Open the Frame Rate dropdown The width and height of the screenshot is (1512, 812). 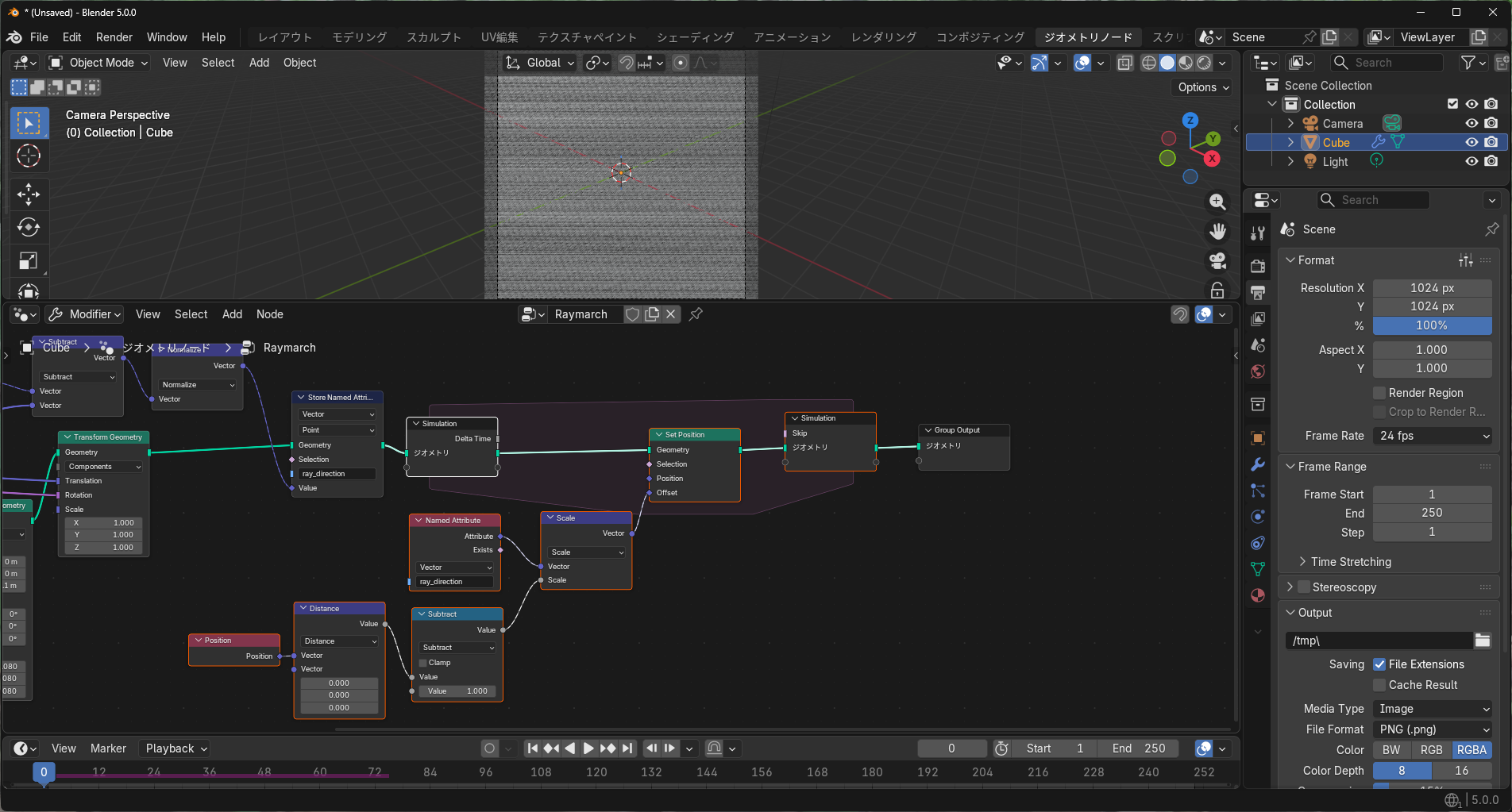[1433, 436]
